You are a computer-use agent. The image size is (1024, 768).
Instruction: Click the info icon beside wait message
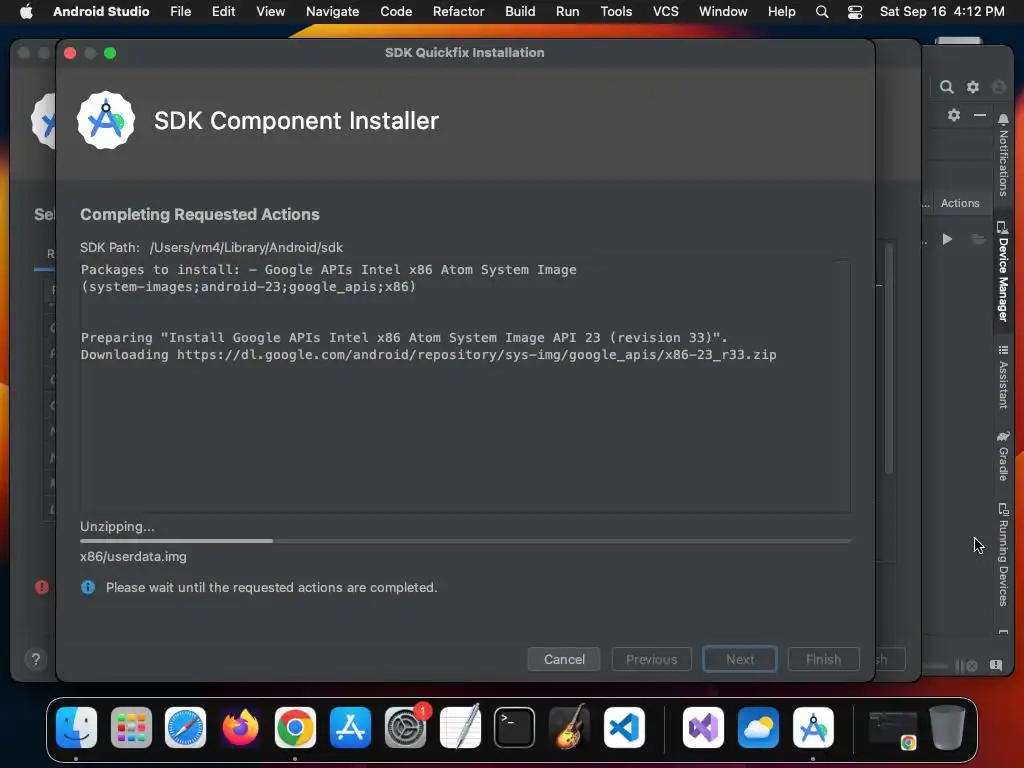[88, 587]
